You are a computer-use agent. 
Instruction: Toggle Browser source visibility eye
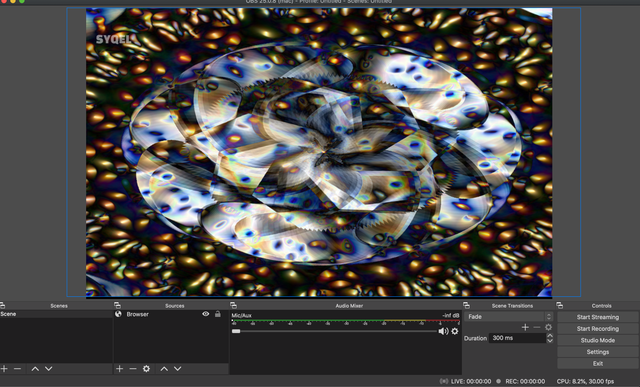click(x=206, y=314)
